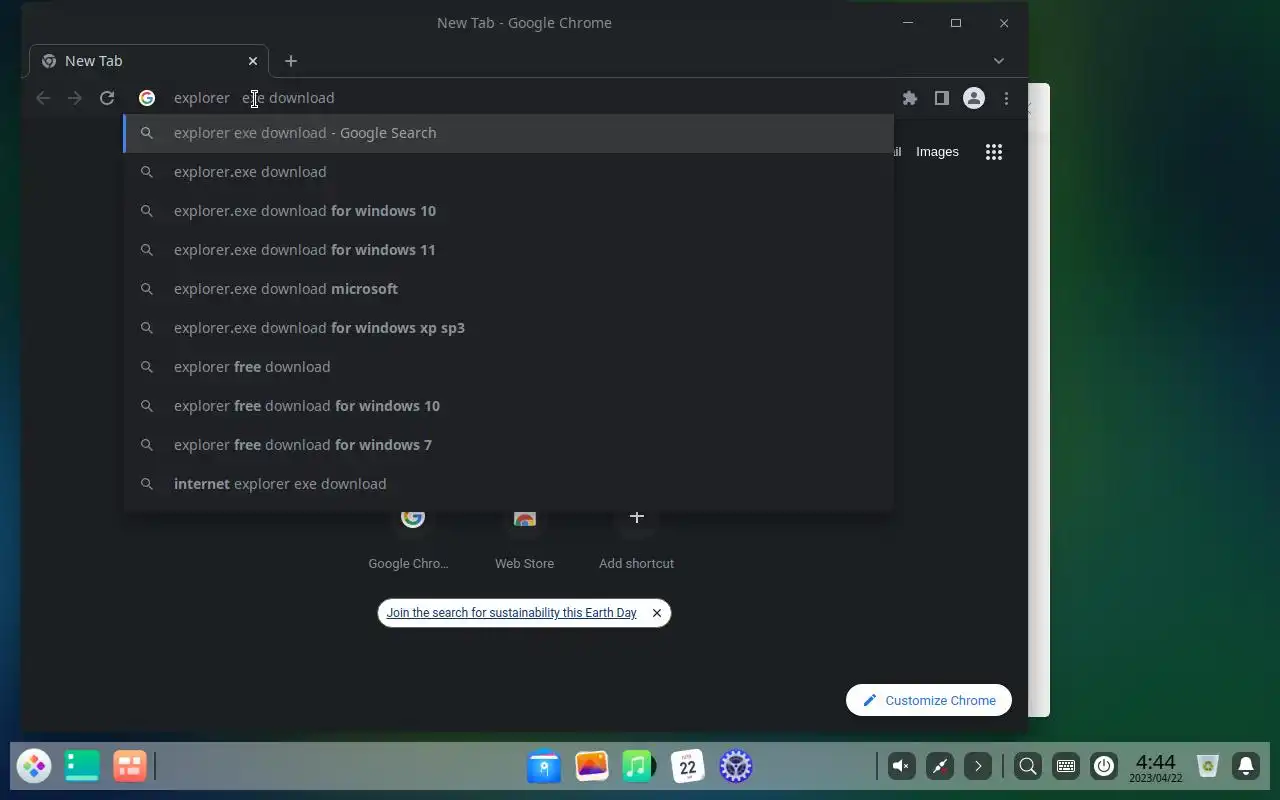Click the back navigation arrow

pos(43,98)
